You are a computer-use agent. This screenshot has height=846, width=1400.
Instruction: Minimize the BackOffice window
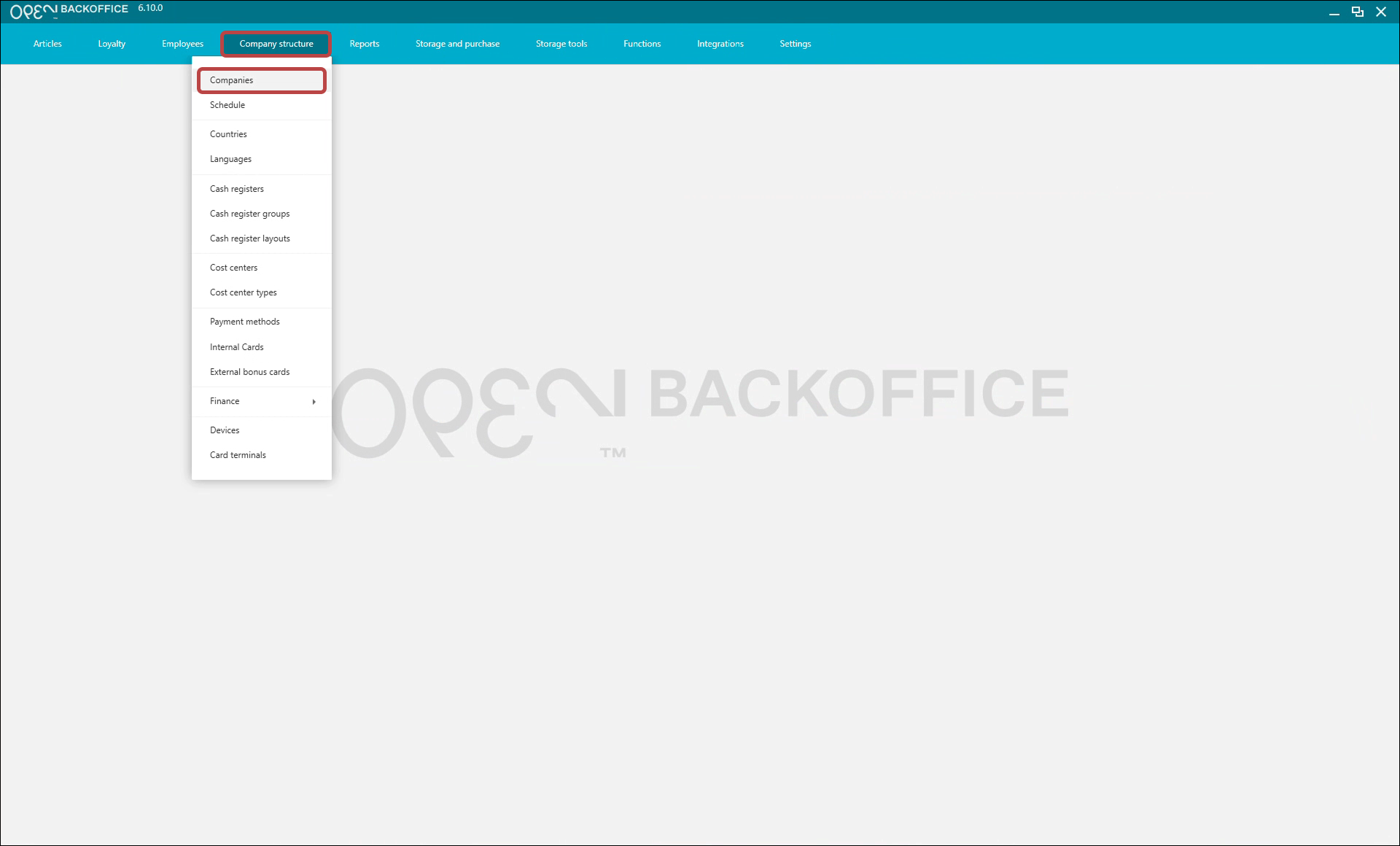click(1334, 12)
